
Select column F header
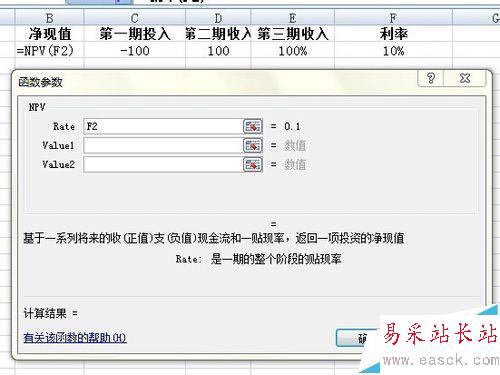click(x=393, y=18)
